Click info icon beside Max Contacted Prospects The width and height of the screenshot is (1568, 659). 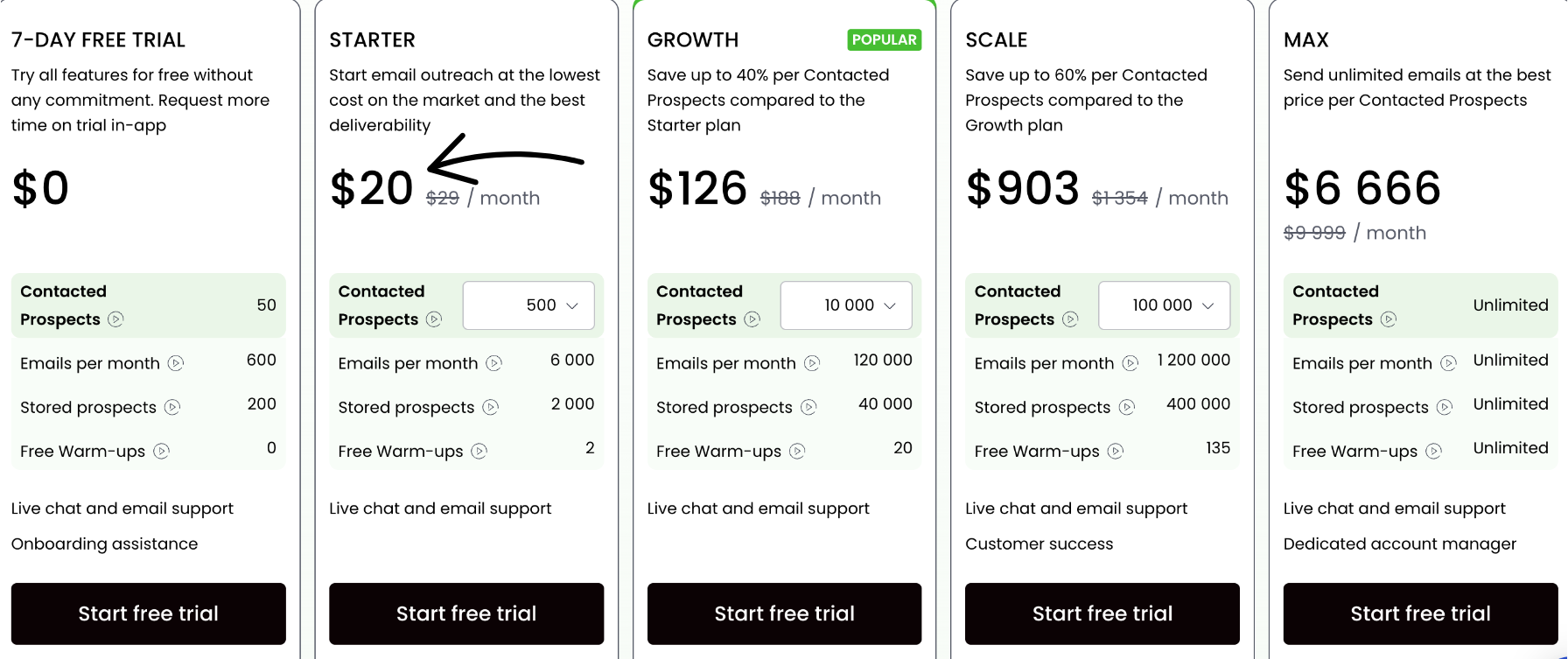pyautogui.click(x=1388, y=319)
